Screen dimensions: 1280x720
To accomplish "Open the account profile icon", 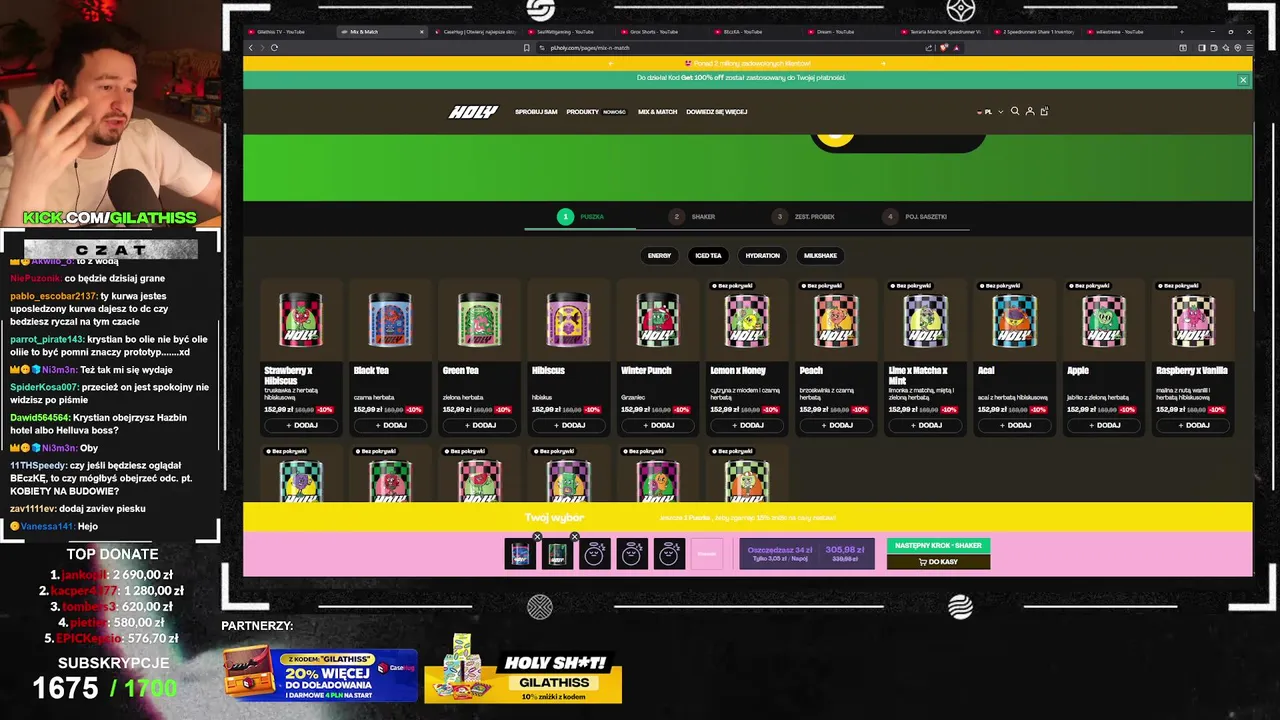I will click(1030, 111).
